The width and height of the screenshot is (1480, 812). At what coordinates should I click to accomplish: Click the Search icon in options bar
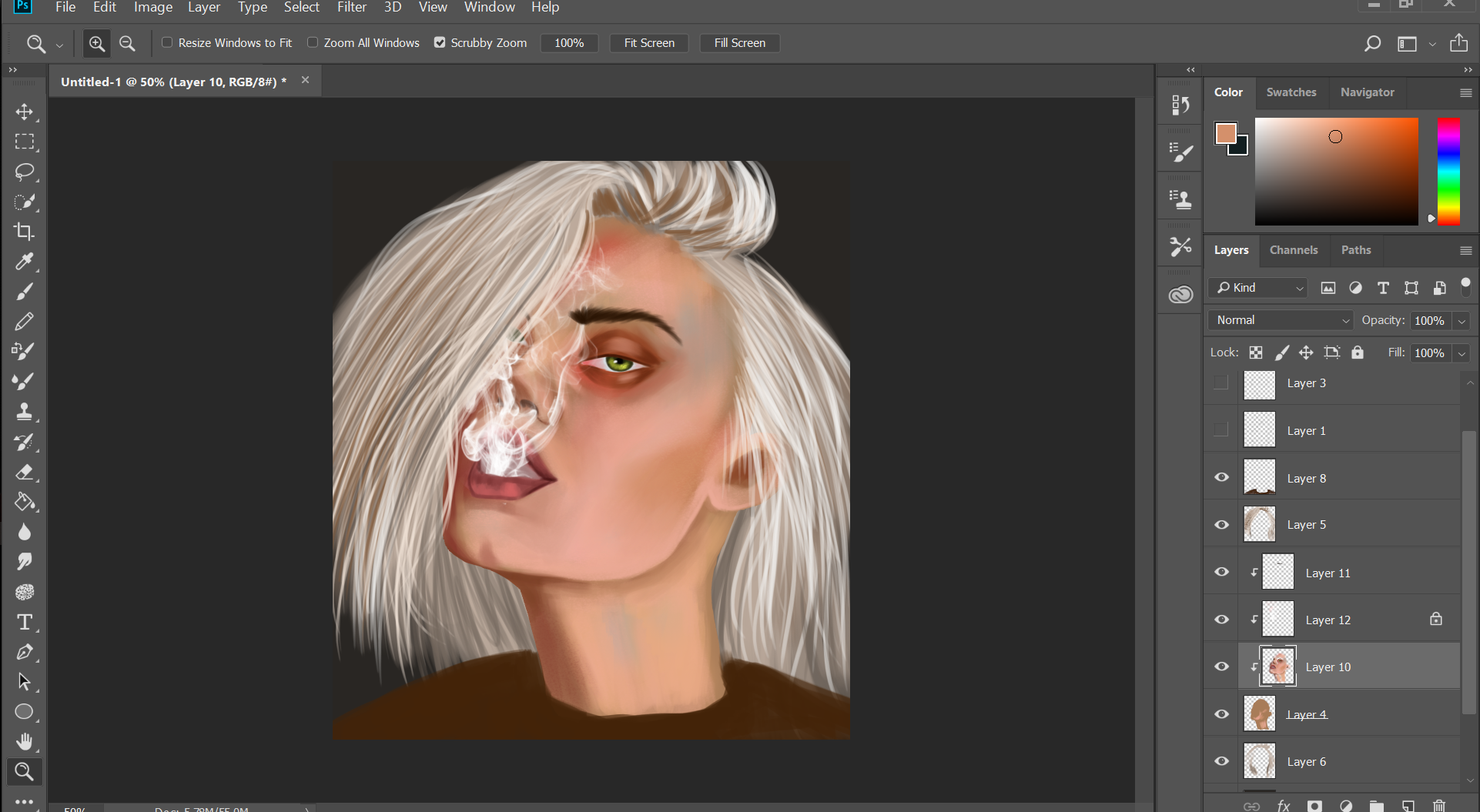(x=1372, y=43)
